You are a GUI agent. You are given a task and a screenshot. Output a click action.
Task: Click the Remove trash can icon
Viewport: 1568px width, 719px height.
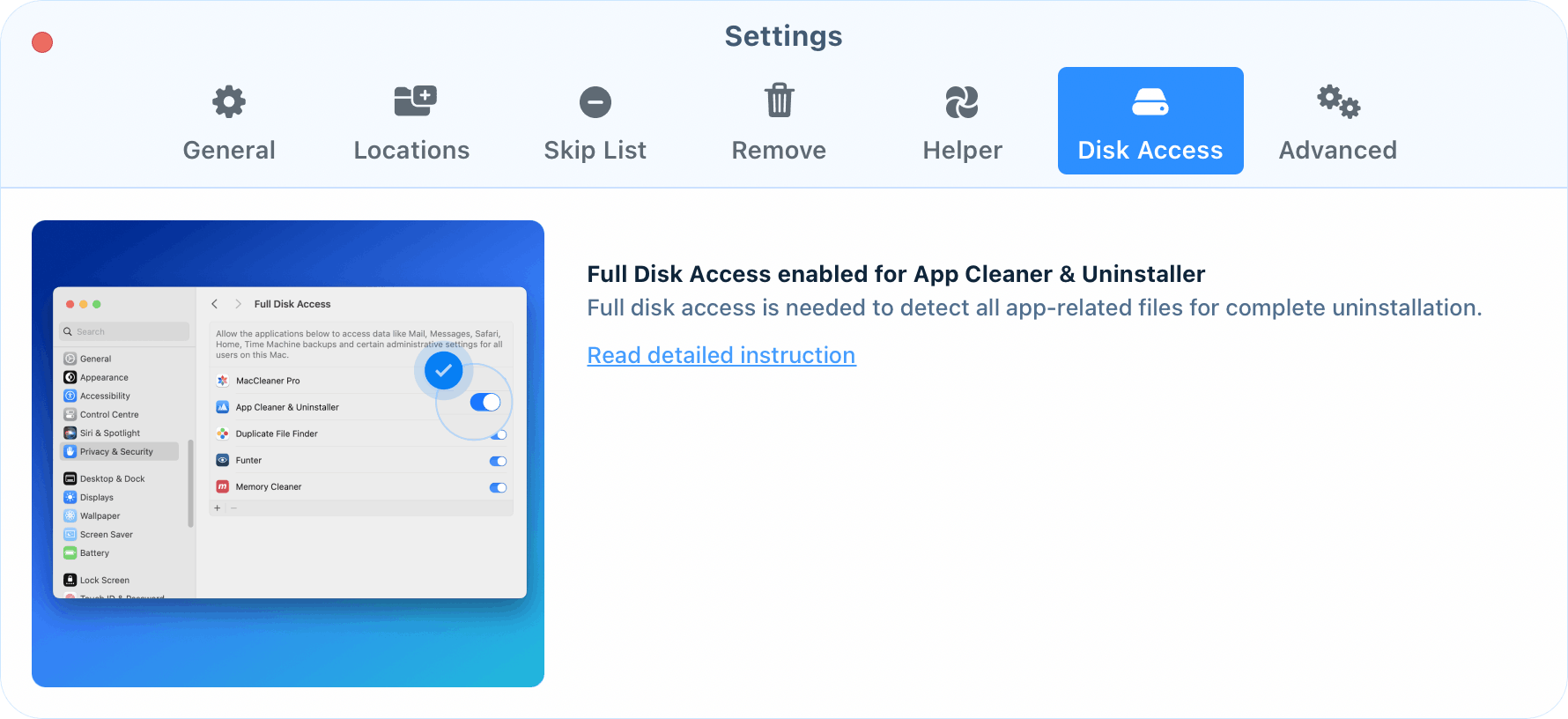780,100
